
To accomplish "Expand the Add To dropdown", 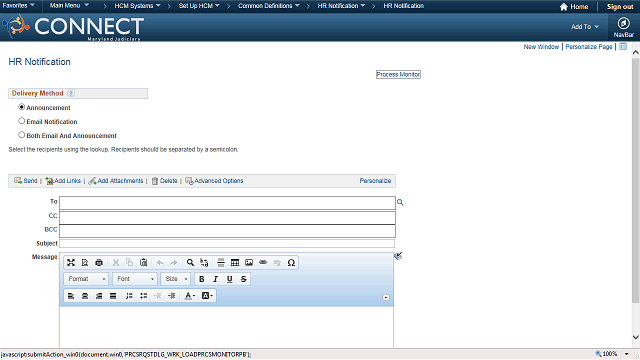I will coord(585,27).
